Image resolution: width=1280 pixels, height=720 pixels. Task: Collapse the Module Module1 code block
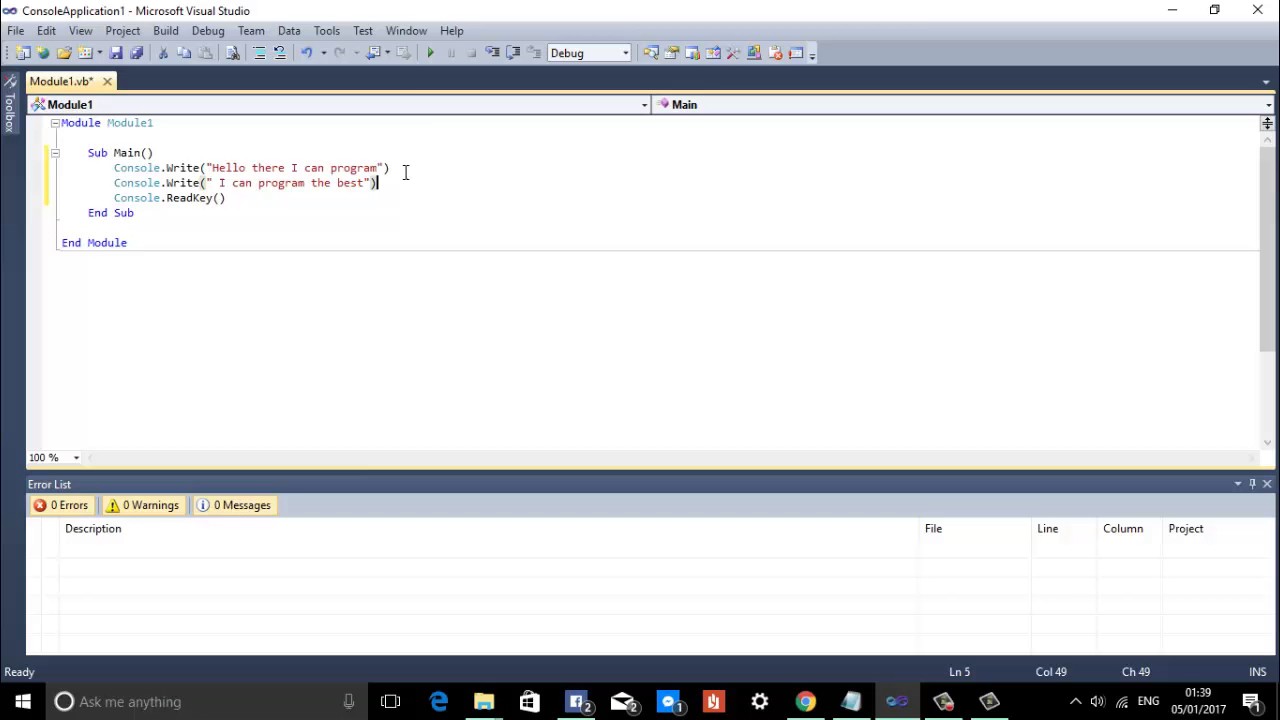(x=55, y=123)
